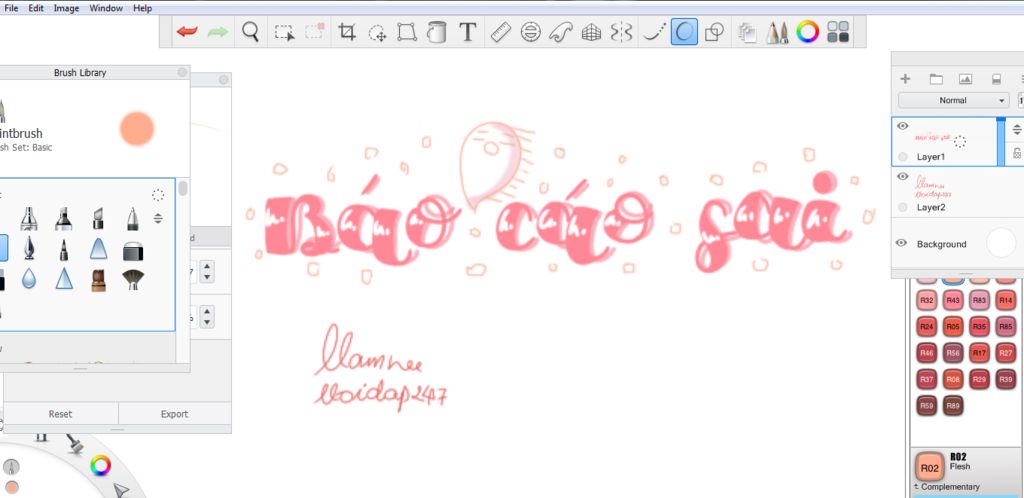Toggle the lock icon on Layer1

(x=1017, y=153)
